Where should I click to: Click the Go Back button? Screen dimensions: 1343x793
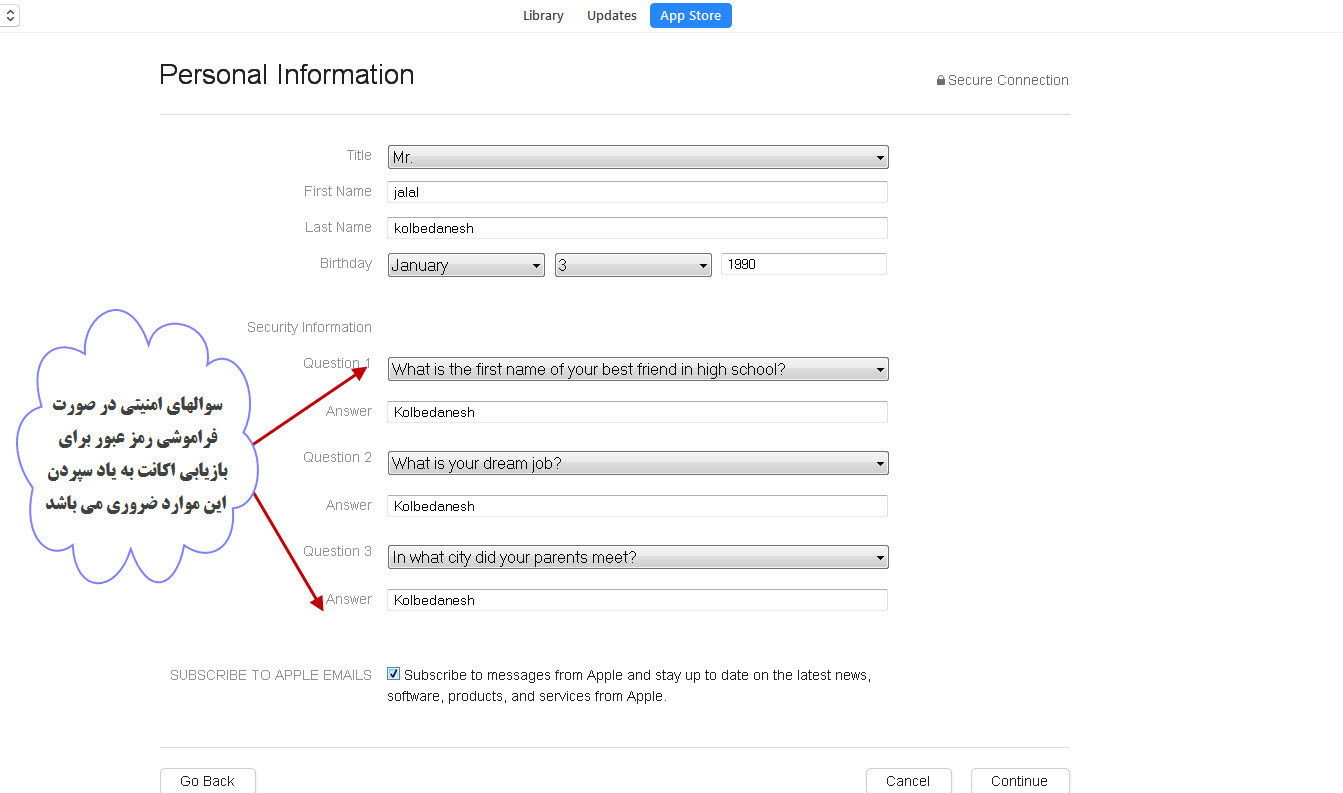click(207, 781)
